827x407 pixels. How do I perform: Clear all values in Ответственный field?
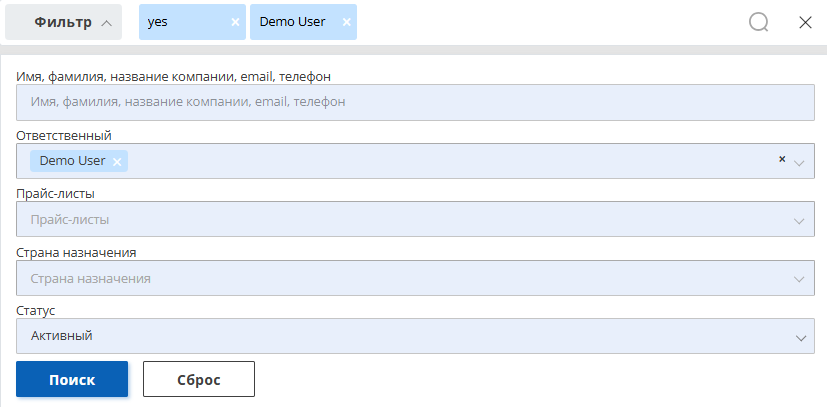click(x=782, y=159)
